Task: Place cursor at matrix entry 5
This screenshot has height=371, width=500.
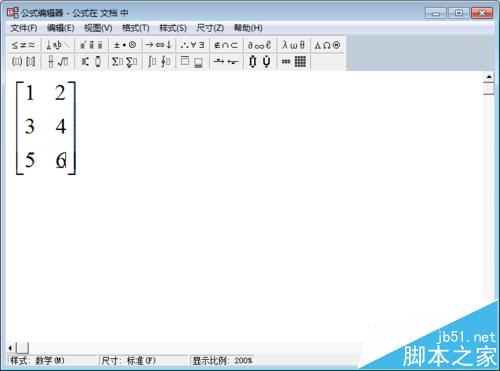Action: 30,160
